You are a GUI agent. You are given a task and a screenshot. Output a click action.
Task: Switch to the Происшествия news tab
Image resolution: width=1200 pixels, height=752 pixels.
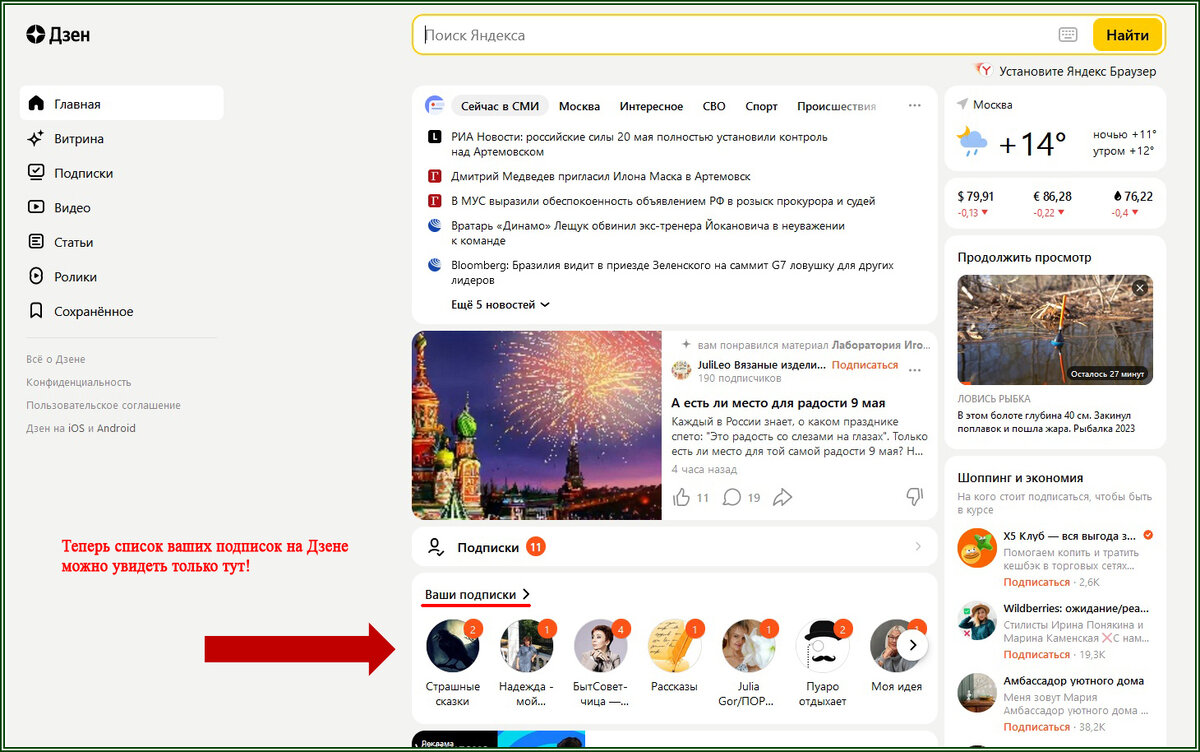pos(836,106)
